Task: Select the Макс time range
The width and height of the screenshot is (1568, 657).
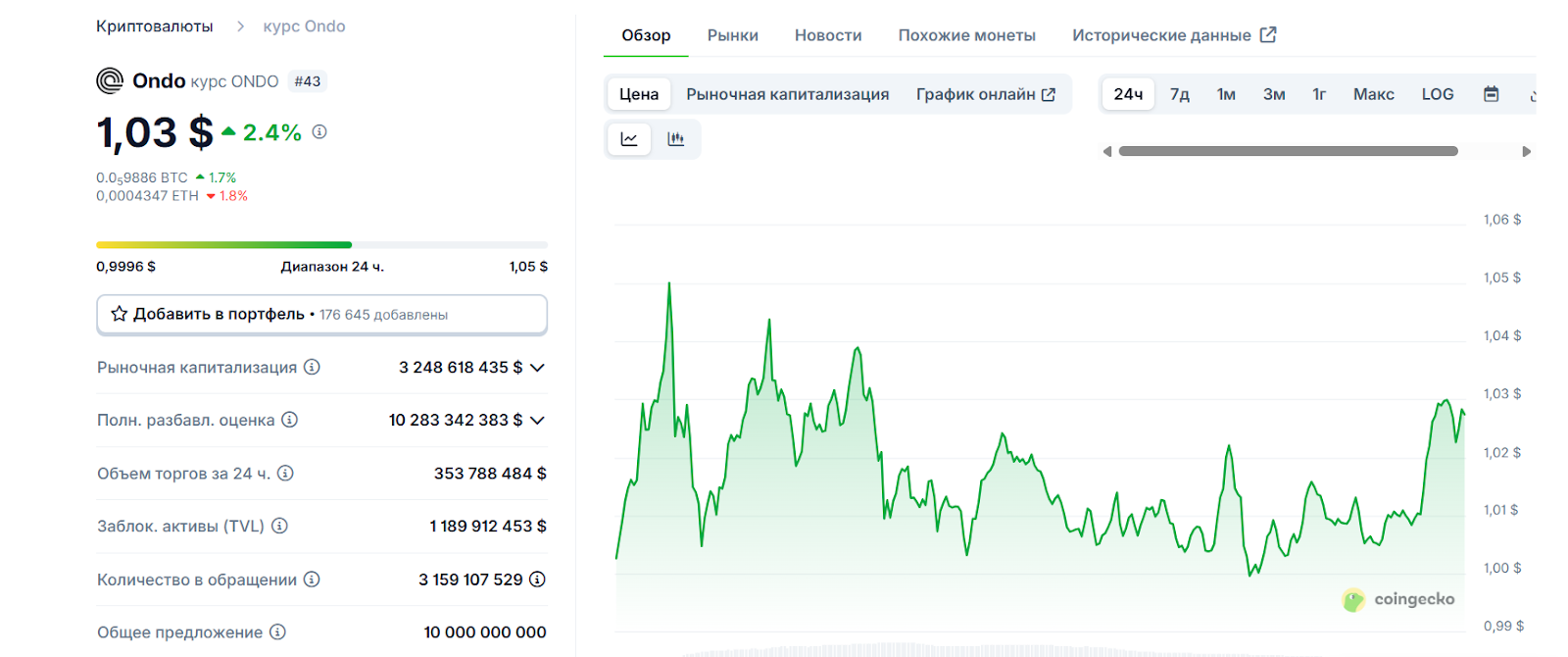Action: [x=1373, y=94]
